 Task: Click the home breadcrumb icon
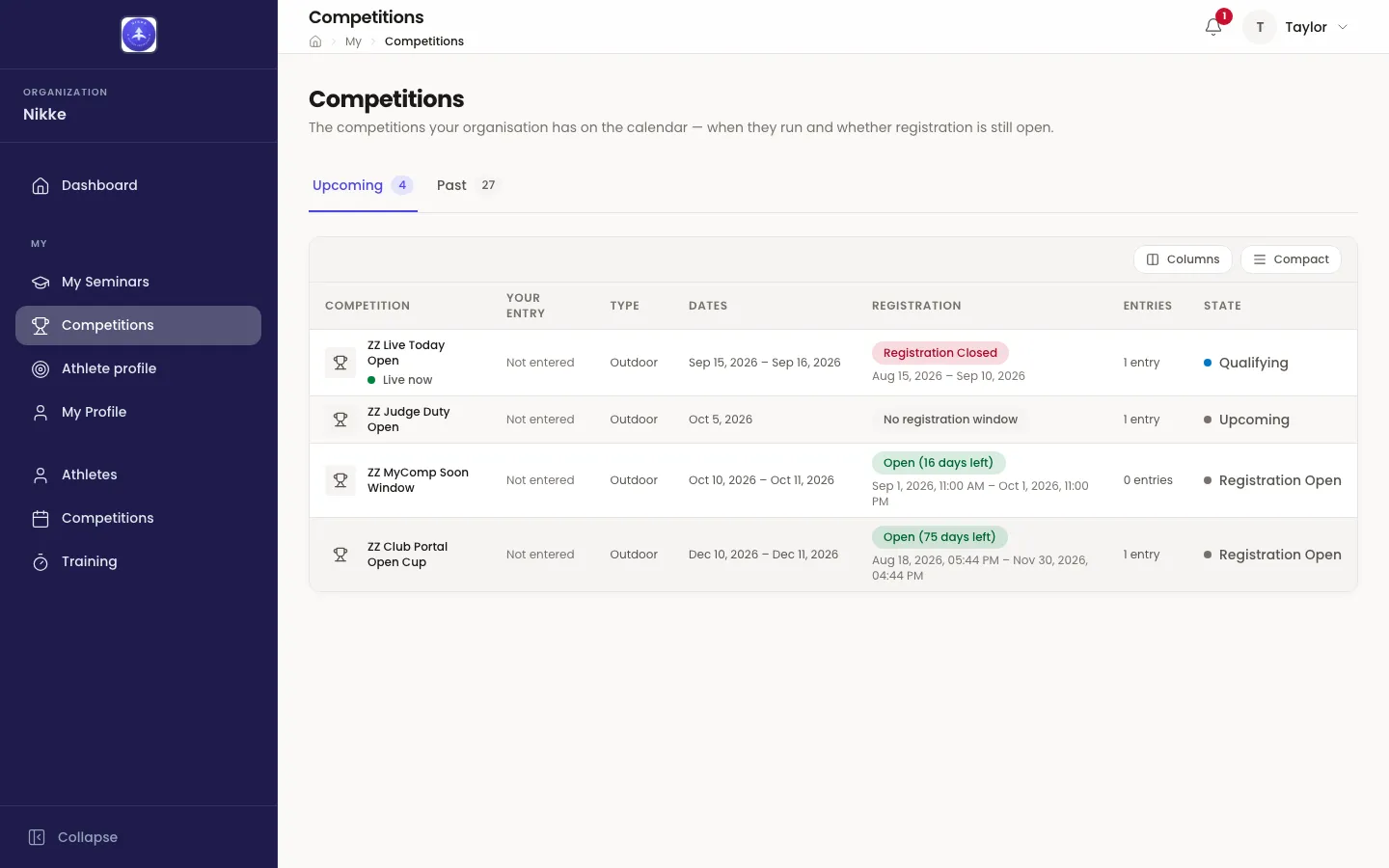pos(315,41)
